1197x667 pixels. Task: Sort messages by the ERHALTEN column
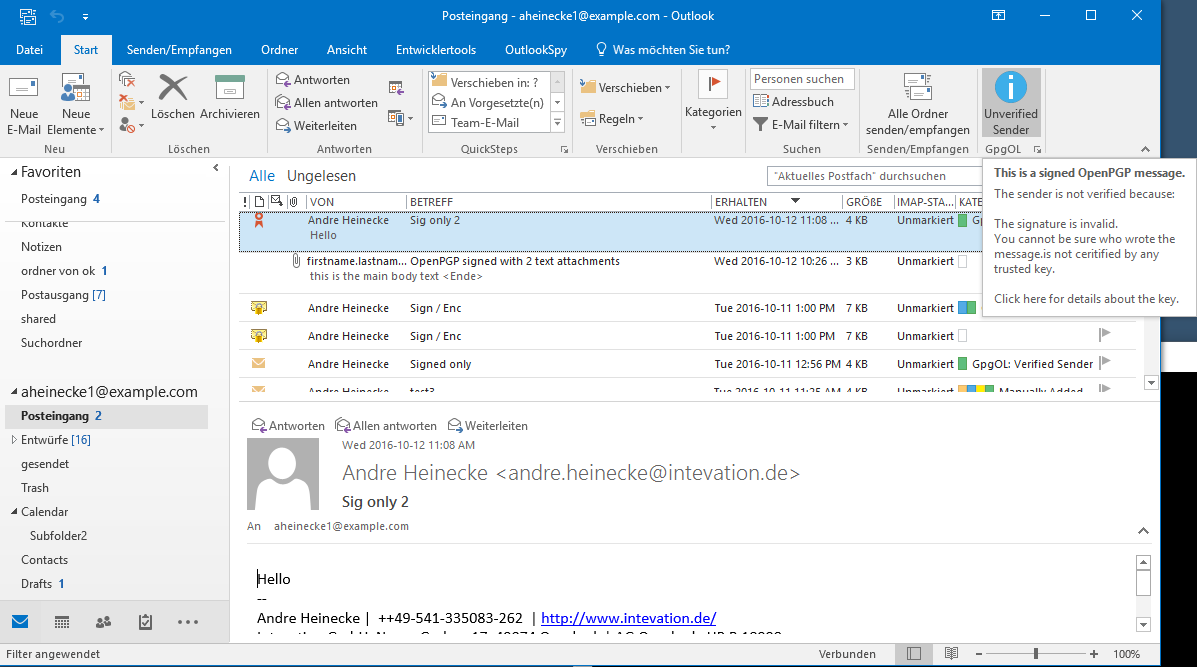(776, 201)
